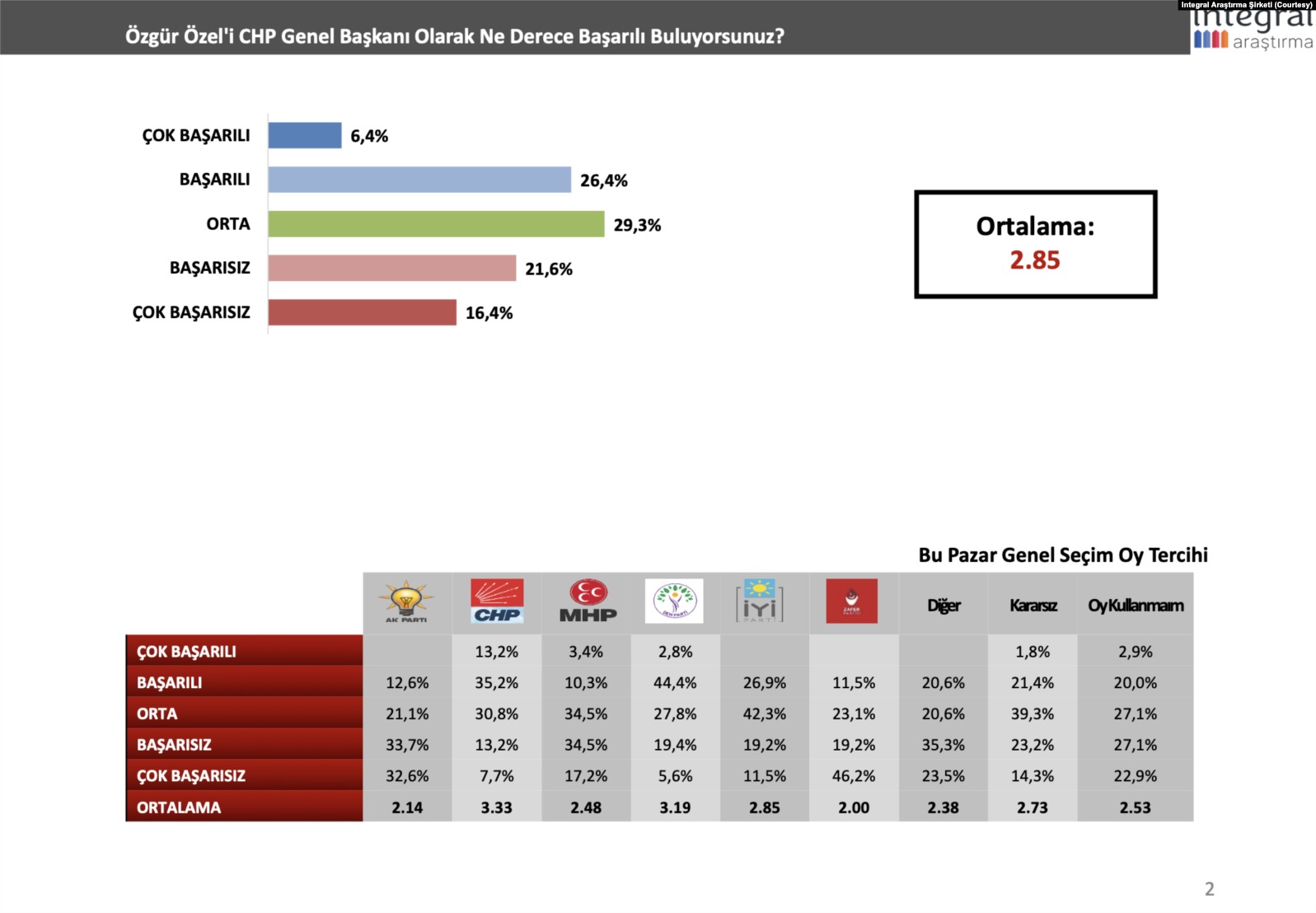This screenshot has height=913, width=1316.
Task: Click the 21,6% bar value label
Action: pyautogui.click(x=549, y=269)
